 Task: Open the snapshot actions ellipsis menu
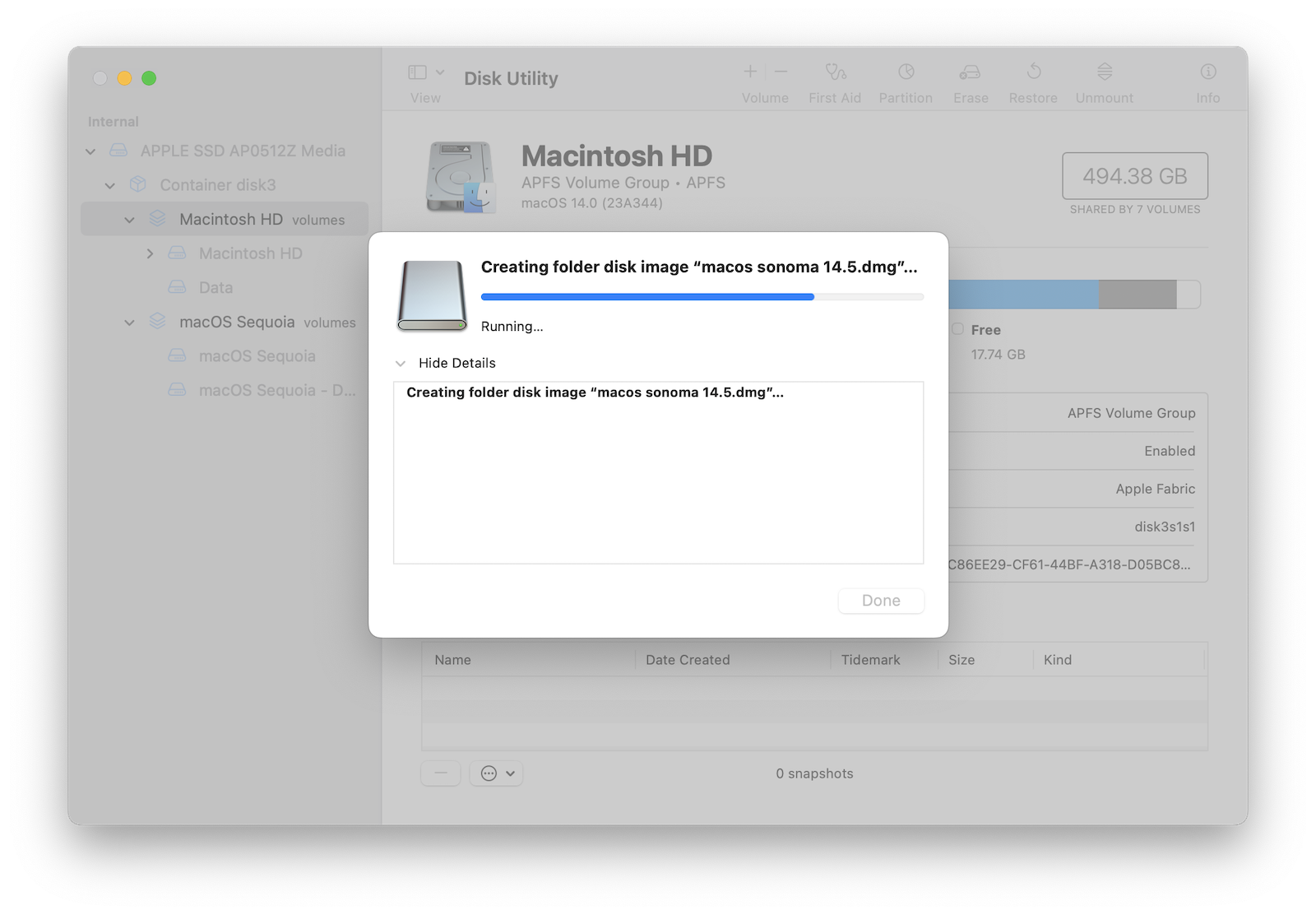[x=497, y=773]
